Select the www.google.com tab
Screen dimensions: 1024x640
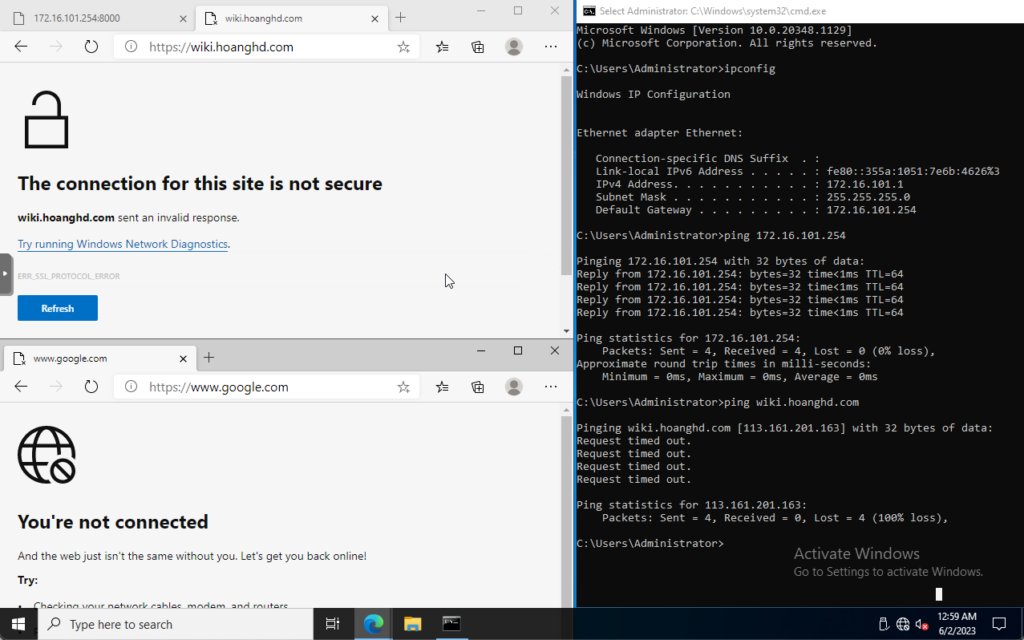[x=99, y=358]
